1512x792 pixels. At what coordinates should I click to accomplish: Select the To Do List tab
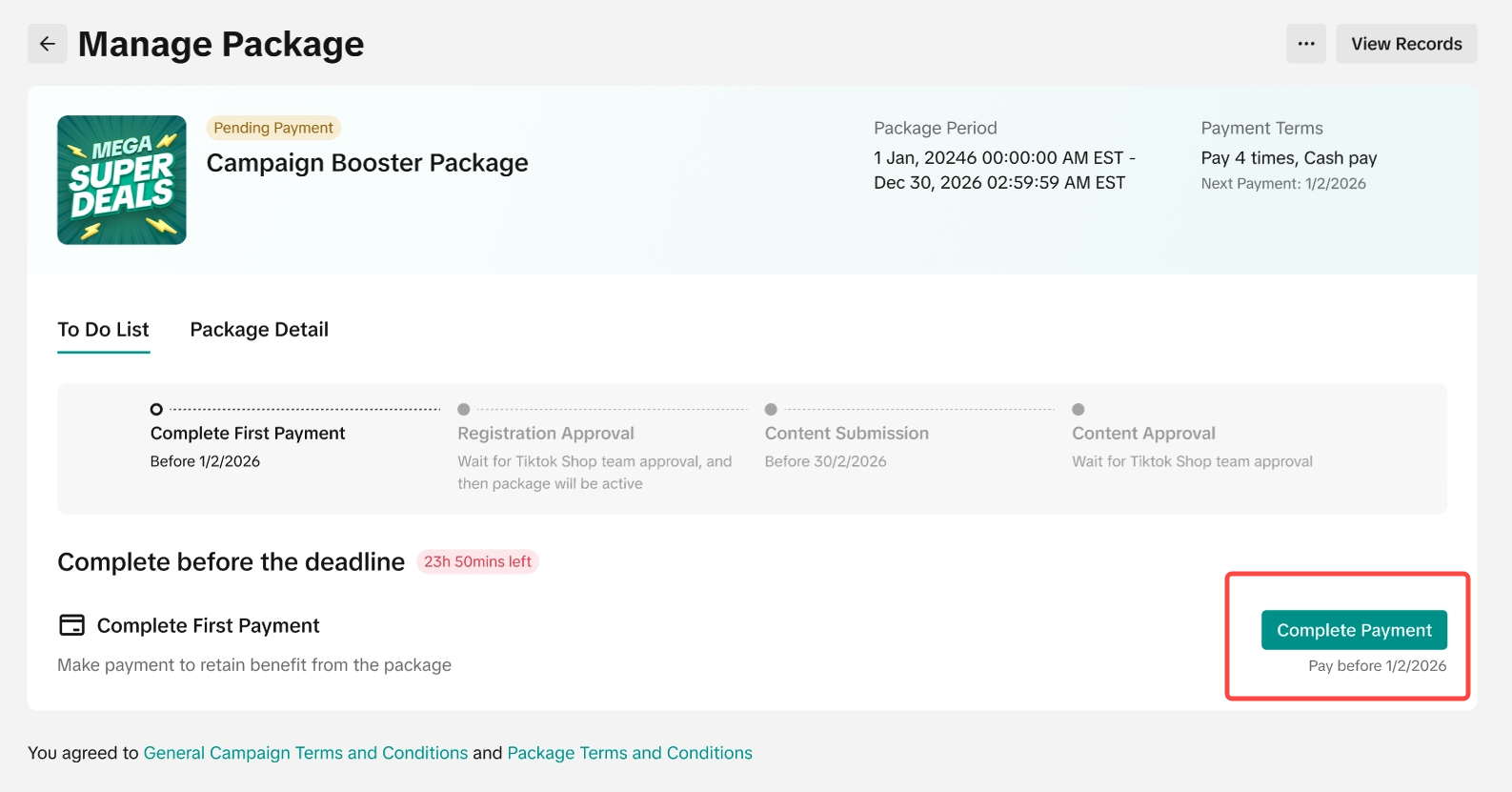(x=103, y=330)
